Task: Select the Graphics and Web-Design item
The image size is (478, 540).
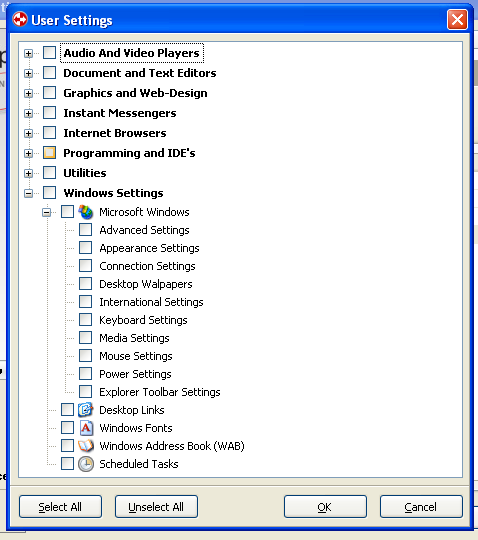Action: 135,93
